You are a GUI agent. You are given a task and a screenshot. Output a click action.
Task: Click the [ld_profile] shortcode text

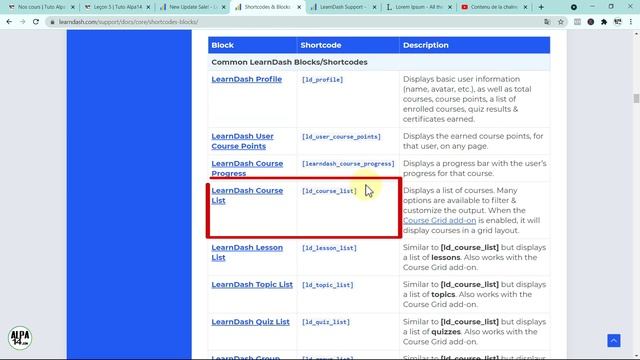click(x=322, y=80)
